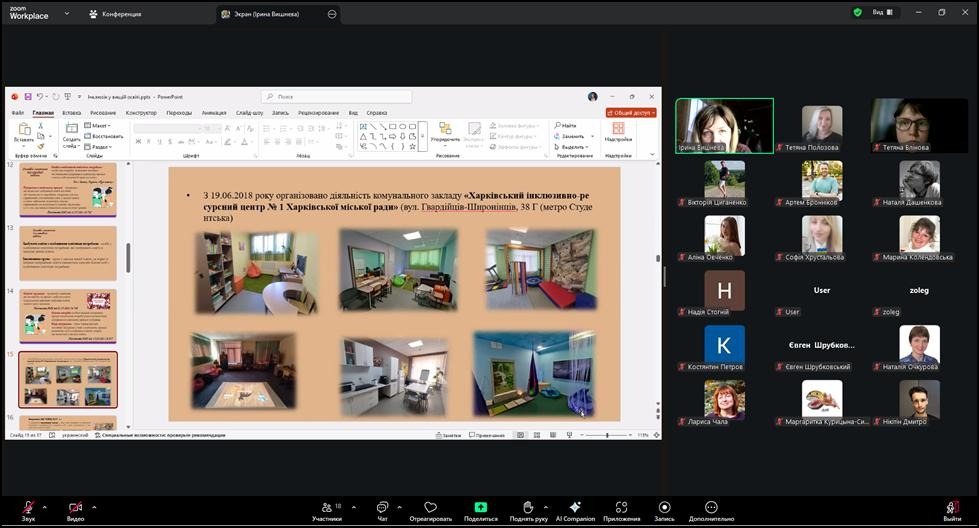Select slide 16 thumbnail in slide panel
This screenshot has height=528, width=979.
coord(68,424)
